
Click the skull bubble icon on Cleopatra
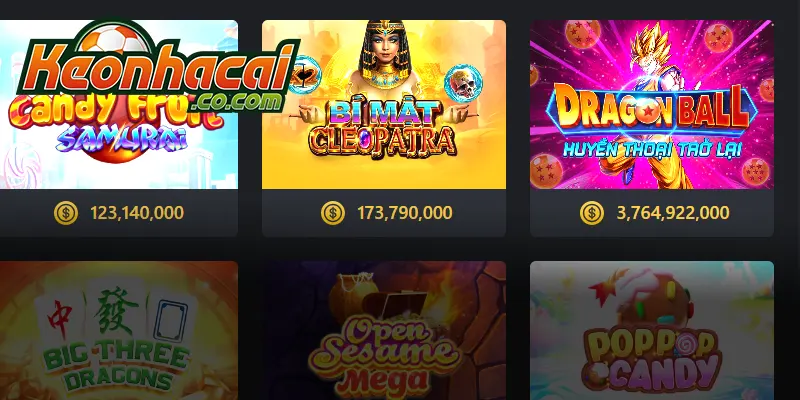click(463, 83)
